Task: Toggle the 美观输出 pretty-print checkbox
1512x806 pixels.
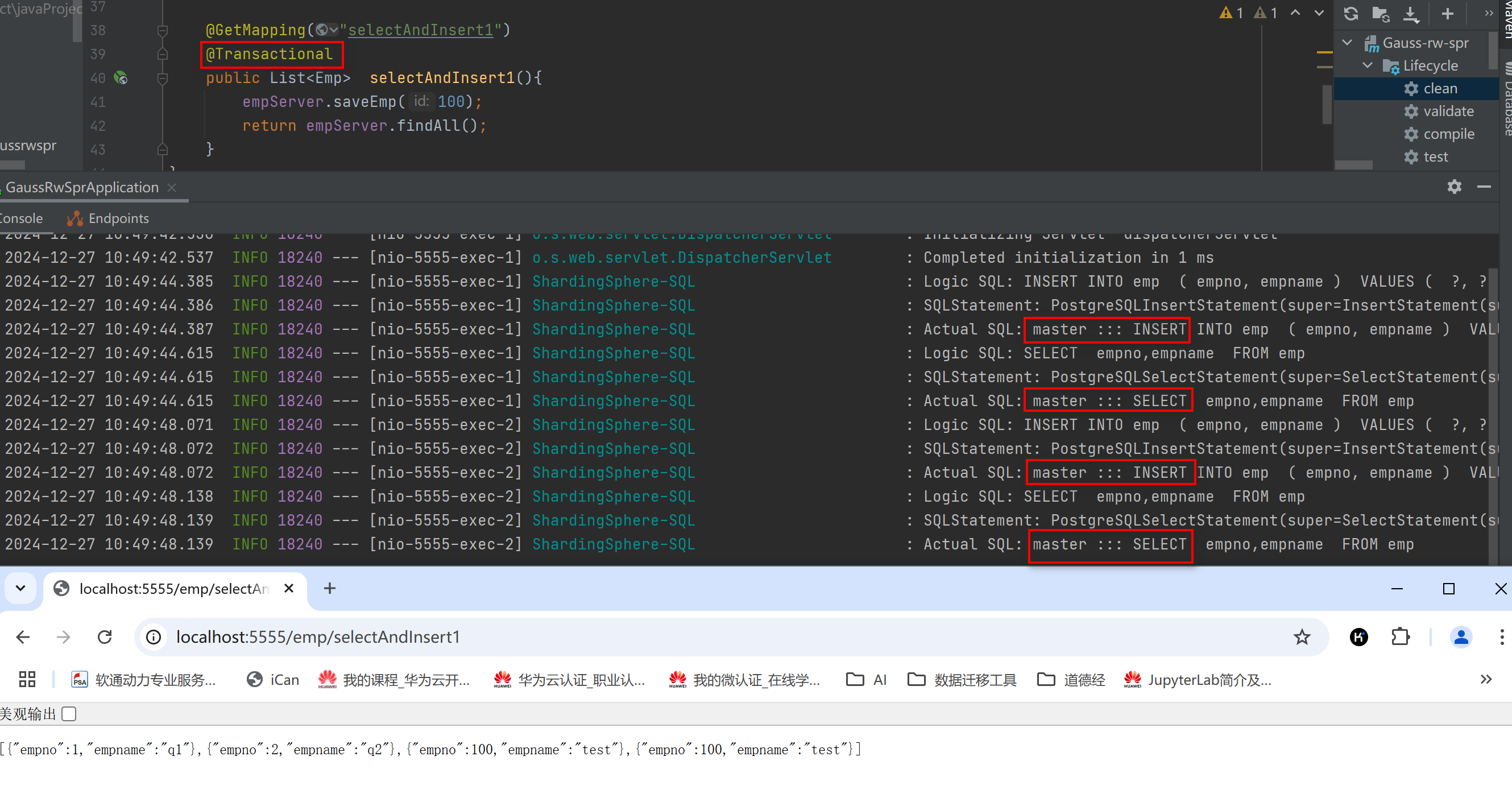Action: tap(69, 714)
